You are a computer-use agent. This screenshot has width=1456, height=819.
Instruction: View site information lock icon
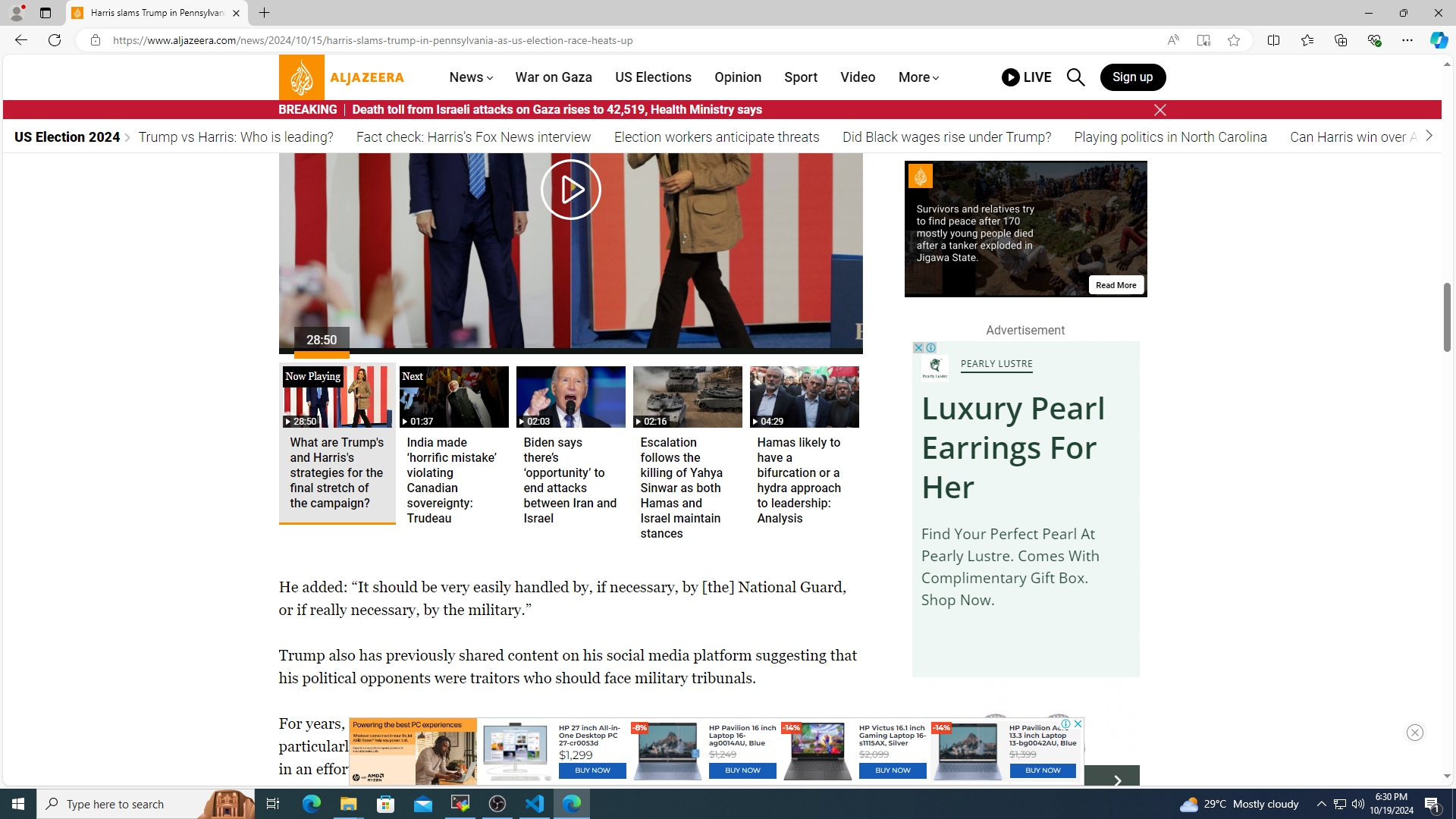coord(95,40)
